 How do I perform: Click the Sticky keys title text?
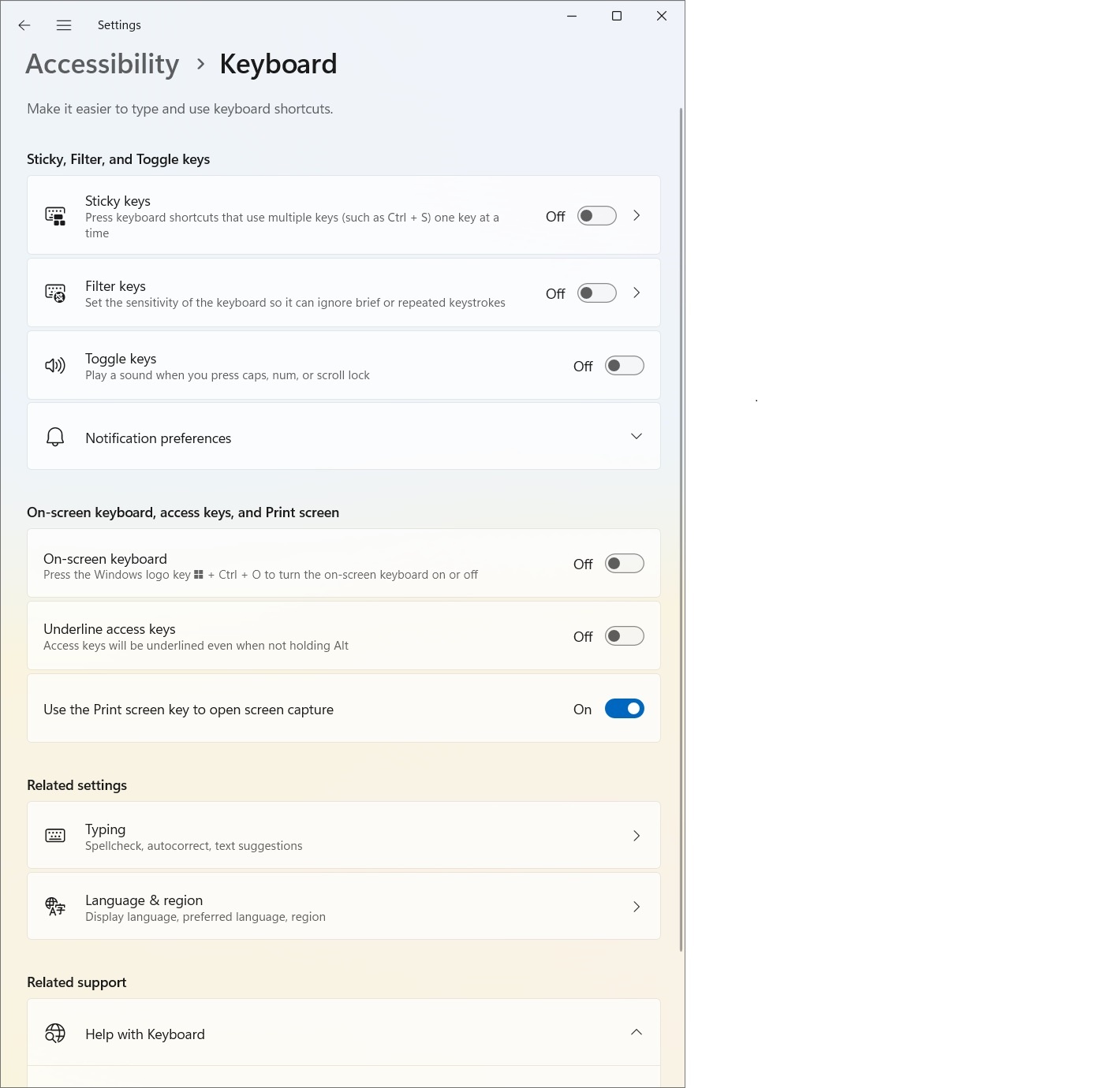click(x=118, y=201)
